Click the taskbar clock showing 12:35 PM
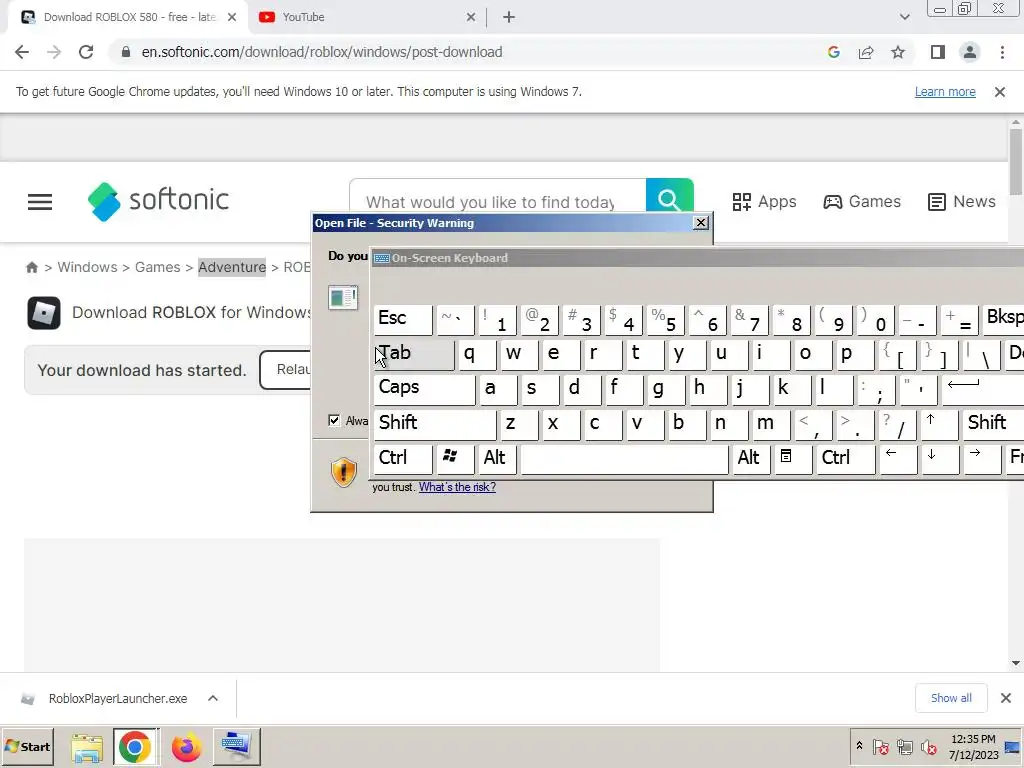Viewport: 1024px width, 768px height. [x=973, y=746]
